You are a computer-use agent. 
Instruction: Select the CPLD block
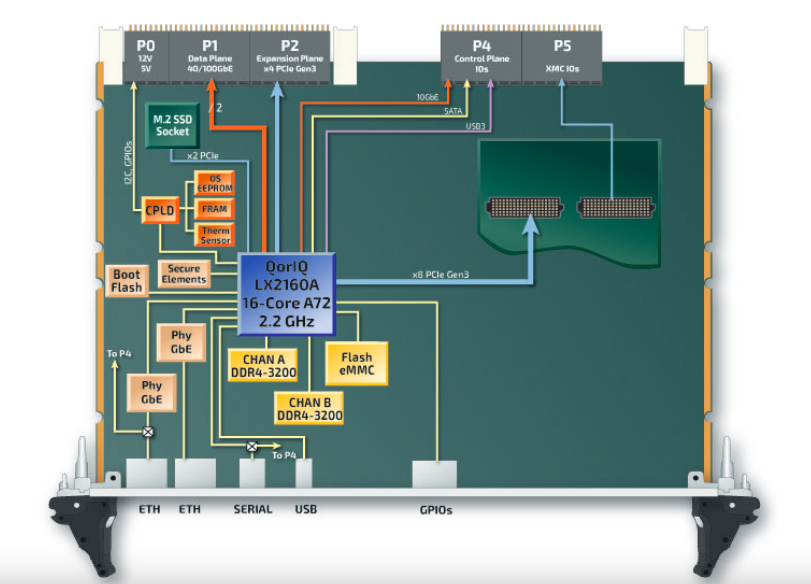click(x=160, y=211)
